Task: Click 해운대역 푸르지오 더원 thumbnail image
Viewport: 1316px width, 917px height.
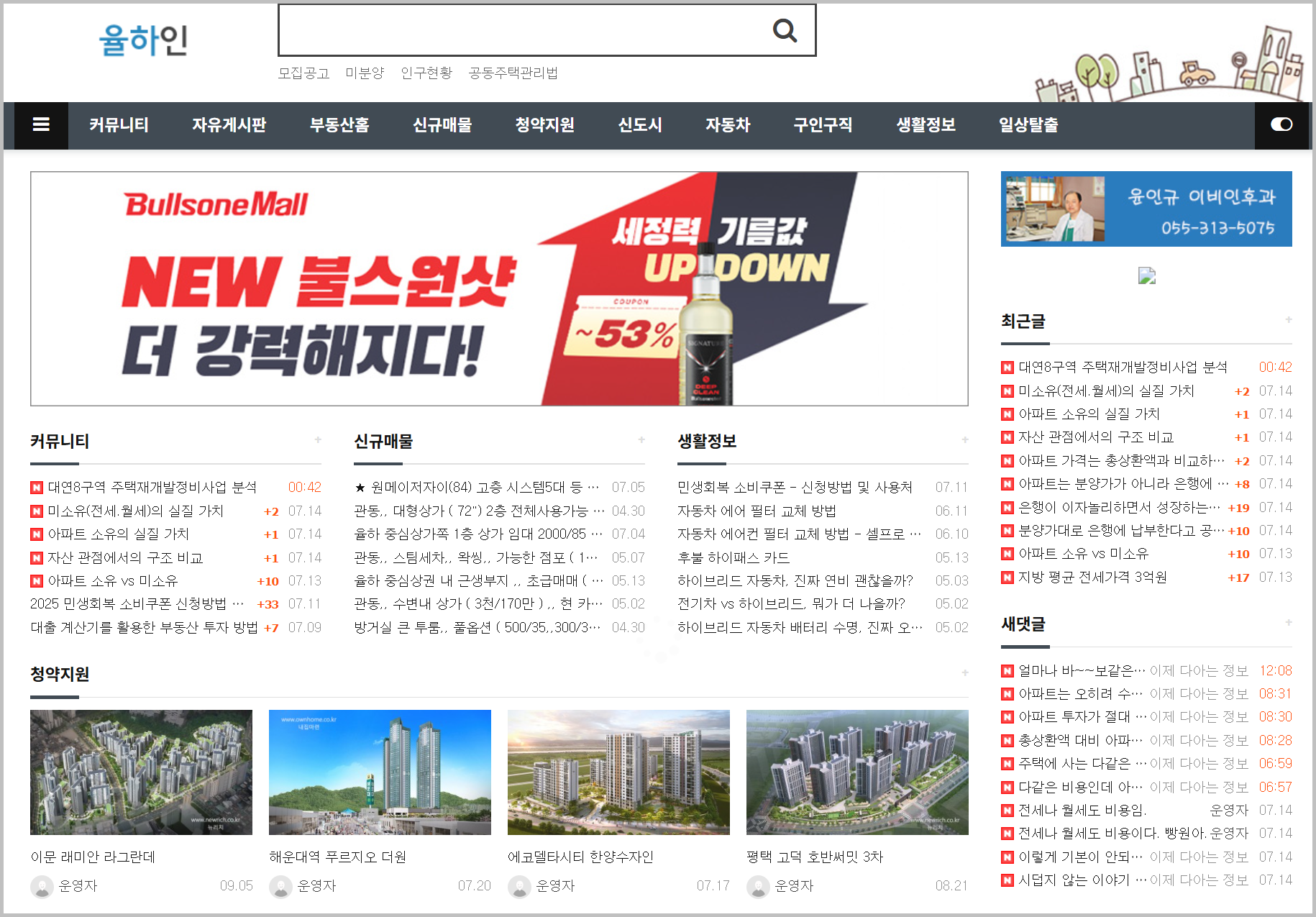Action: tap(380, 772)
